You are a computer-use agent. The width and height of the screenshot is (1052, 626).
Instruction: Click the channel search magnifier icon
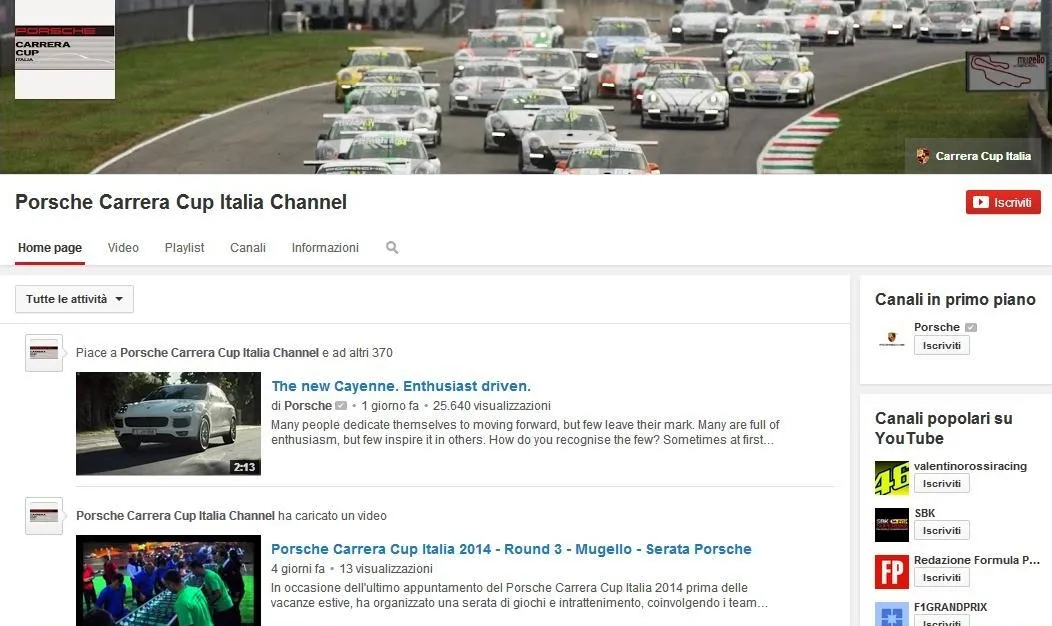[392, 248]
